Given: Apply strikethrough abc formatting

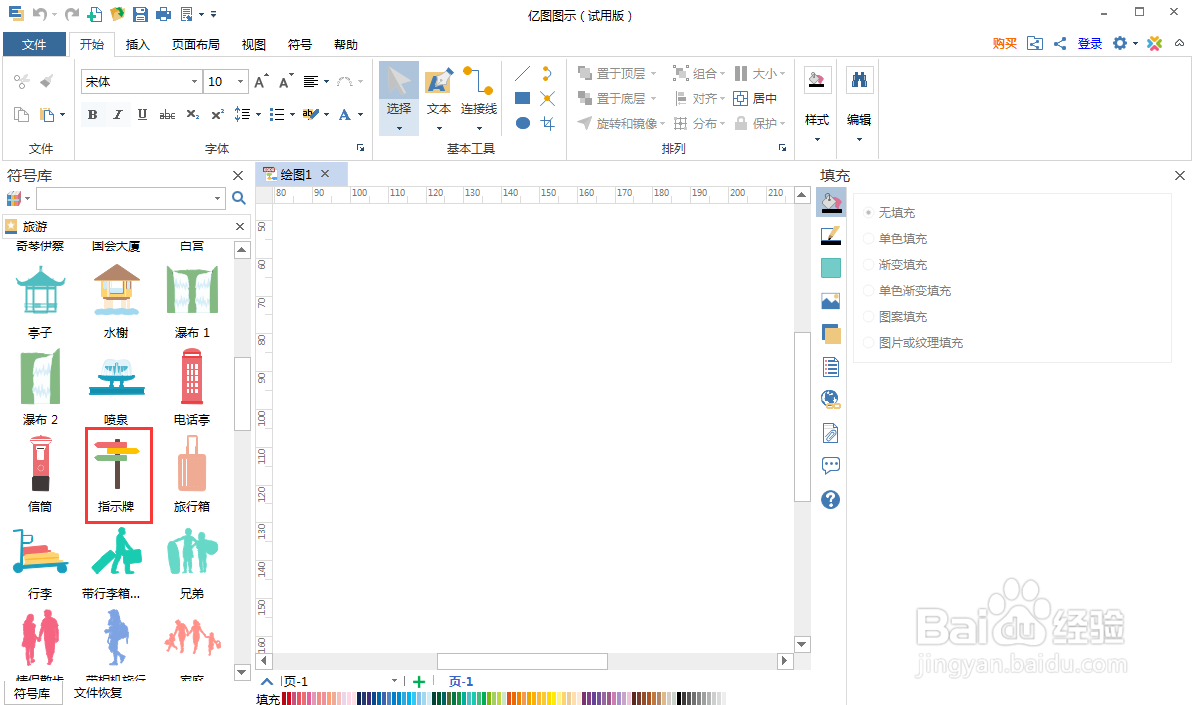Looking at the screenshot, I should point(168,115).
